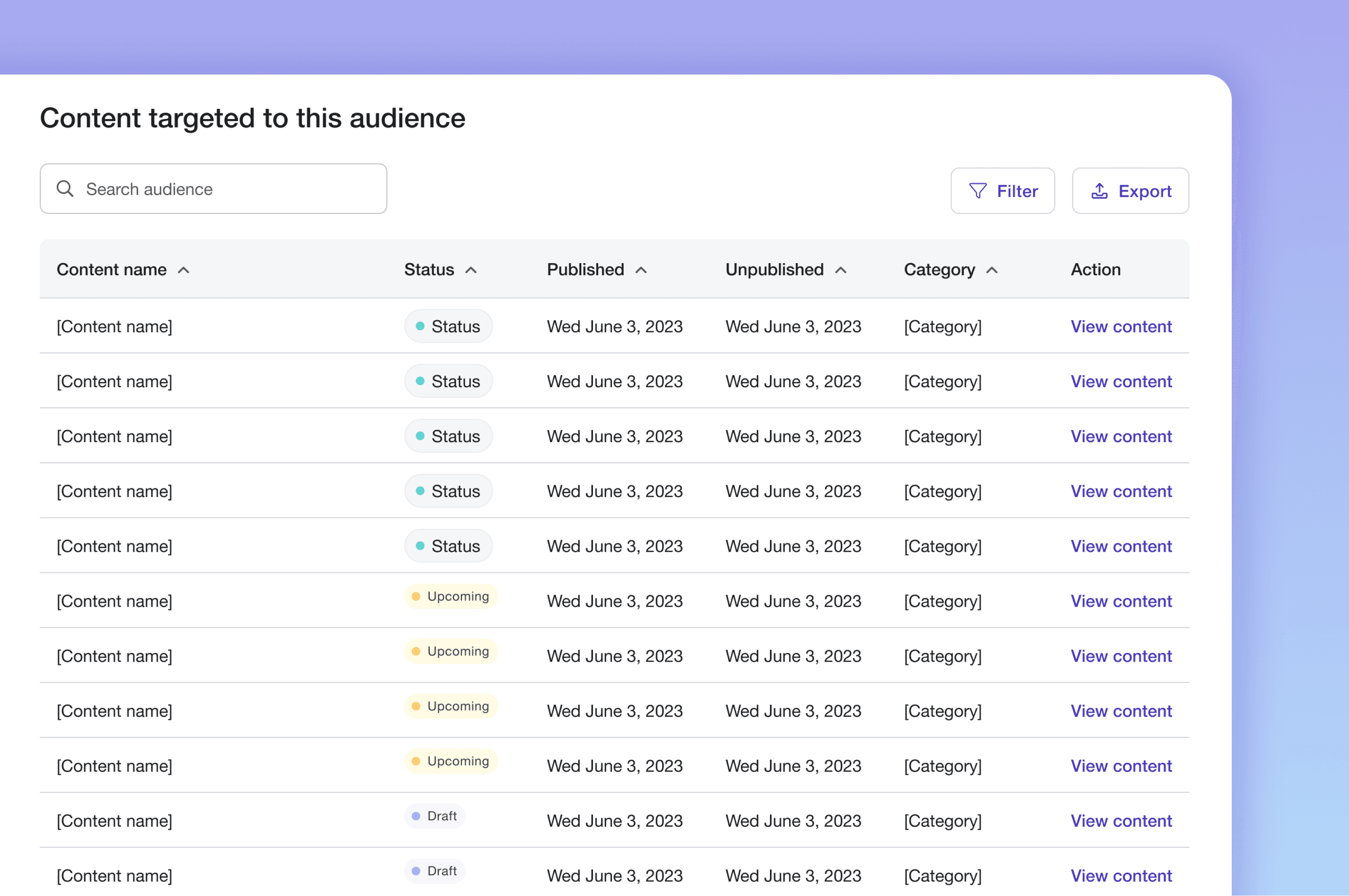Viewport: 1349px width, 896px height.
Task: Click the upload icon on Export button
Action: point(1099,191)
